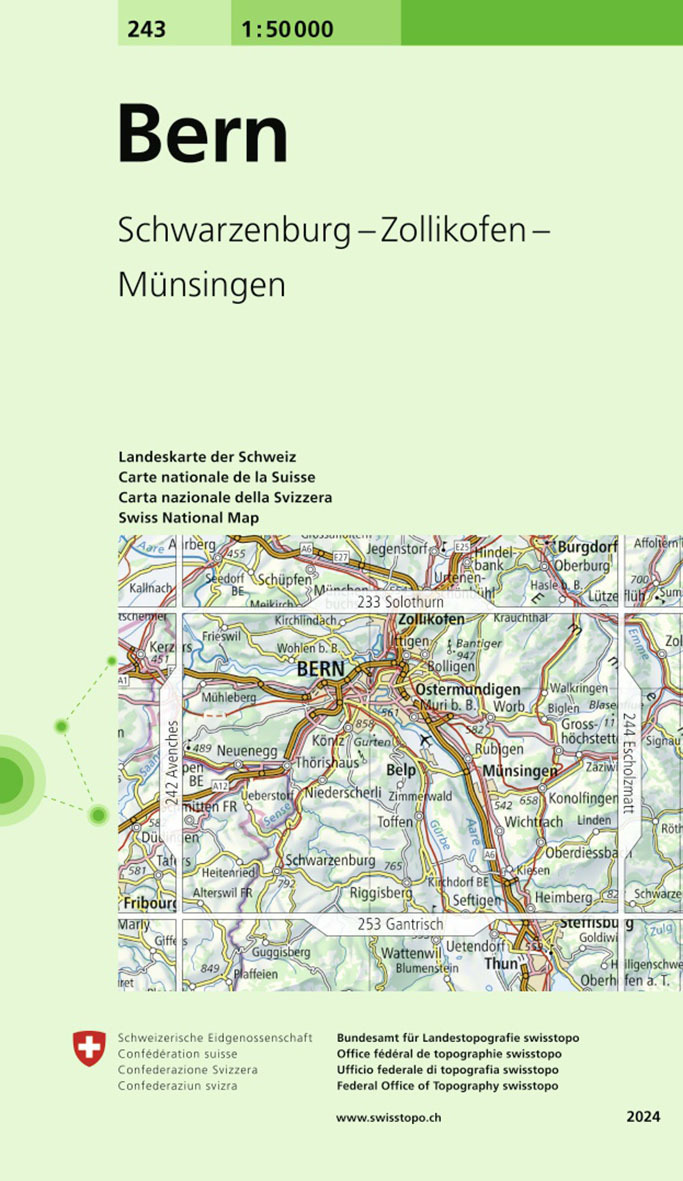Open the www.swisstopo.ch link
Screen dimensions: 683x1181
click(390, 1117)
